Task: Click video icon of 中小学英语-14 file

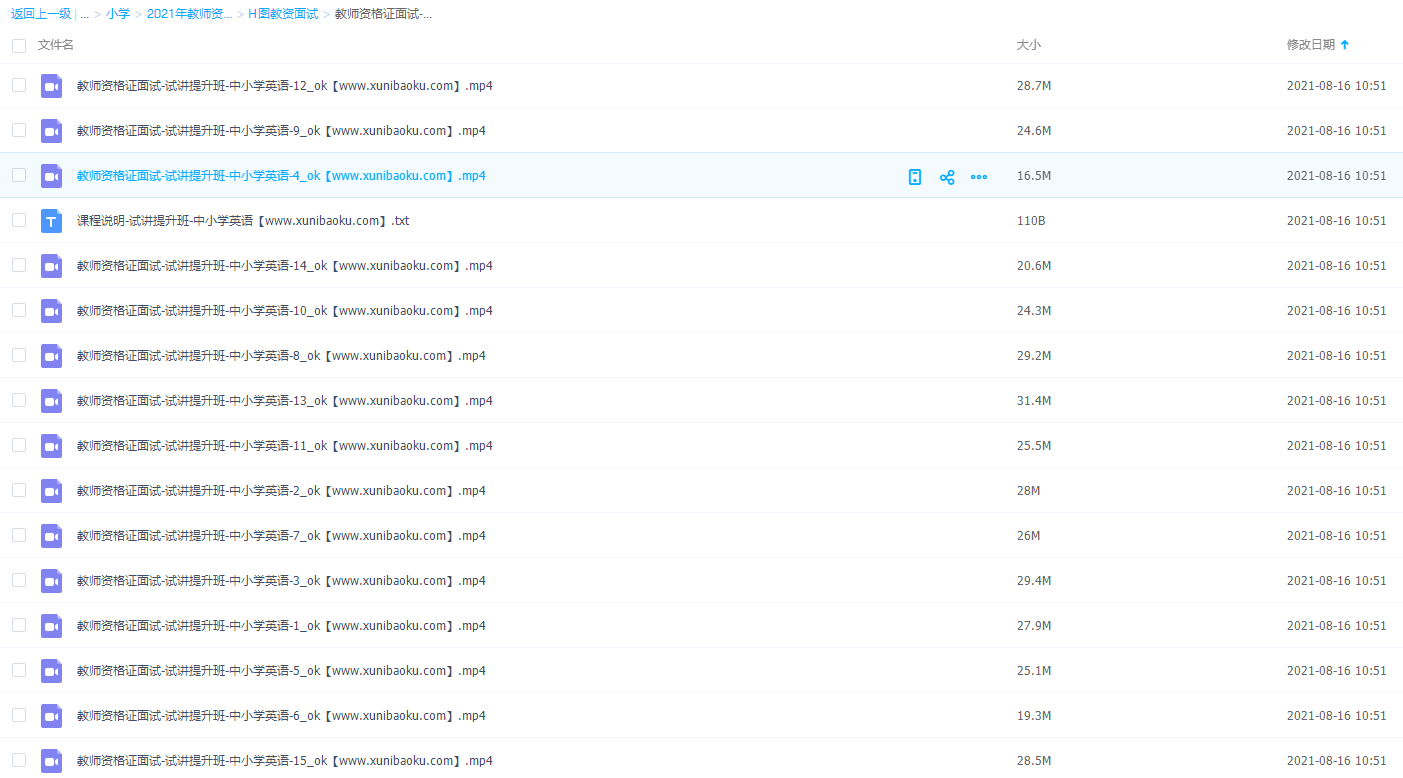Action: pyautogui.click(x=51, y=266)
